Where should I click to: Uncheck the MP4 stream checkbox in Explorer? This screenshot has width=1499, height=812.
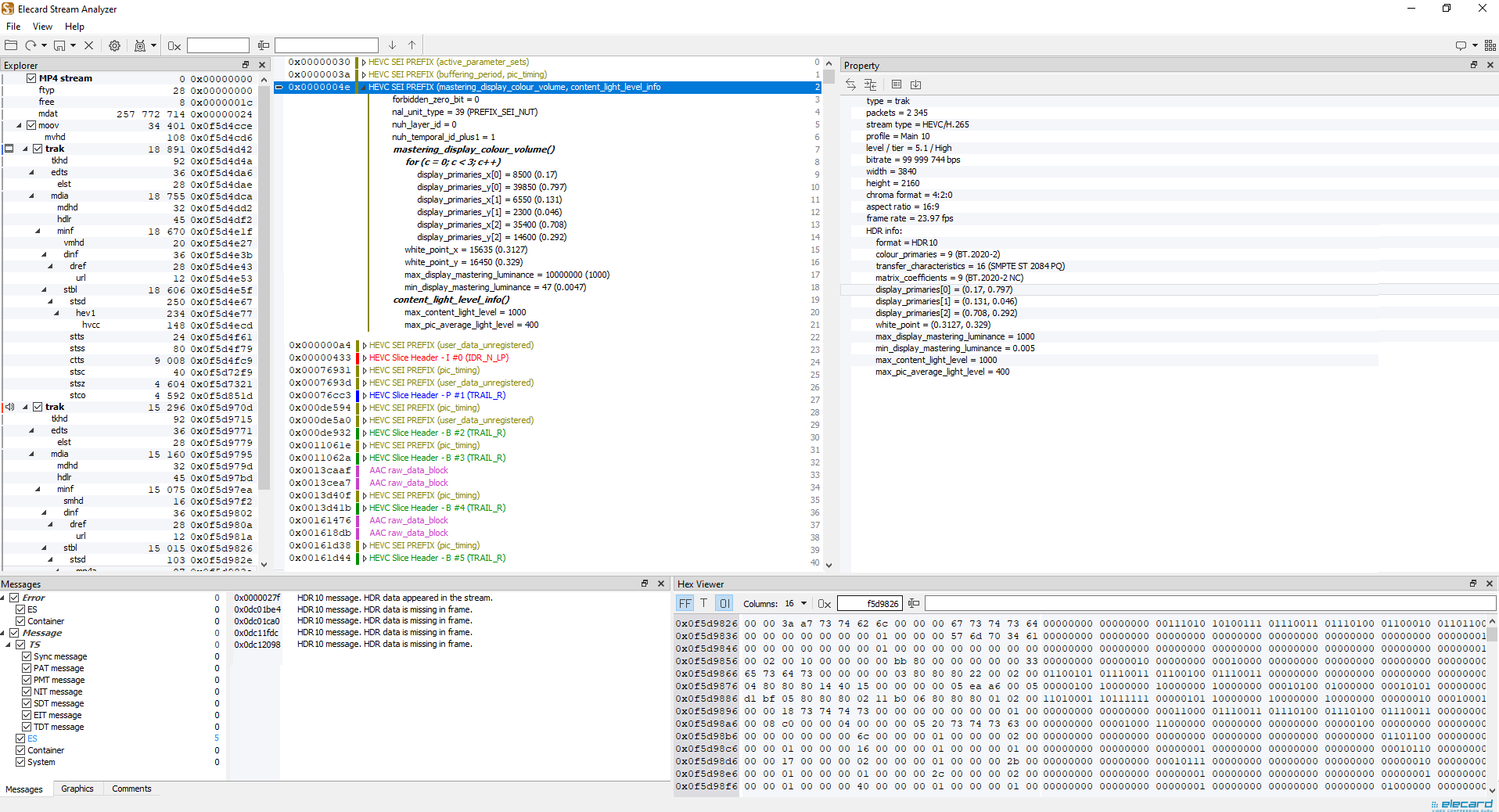(x=31, y=78)
